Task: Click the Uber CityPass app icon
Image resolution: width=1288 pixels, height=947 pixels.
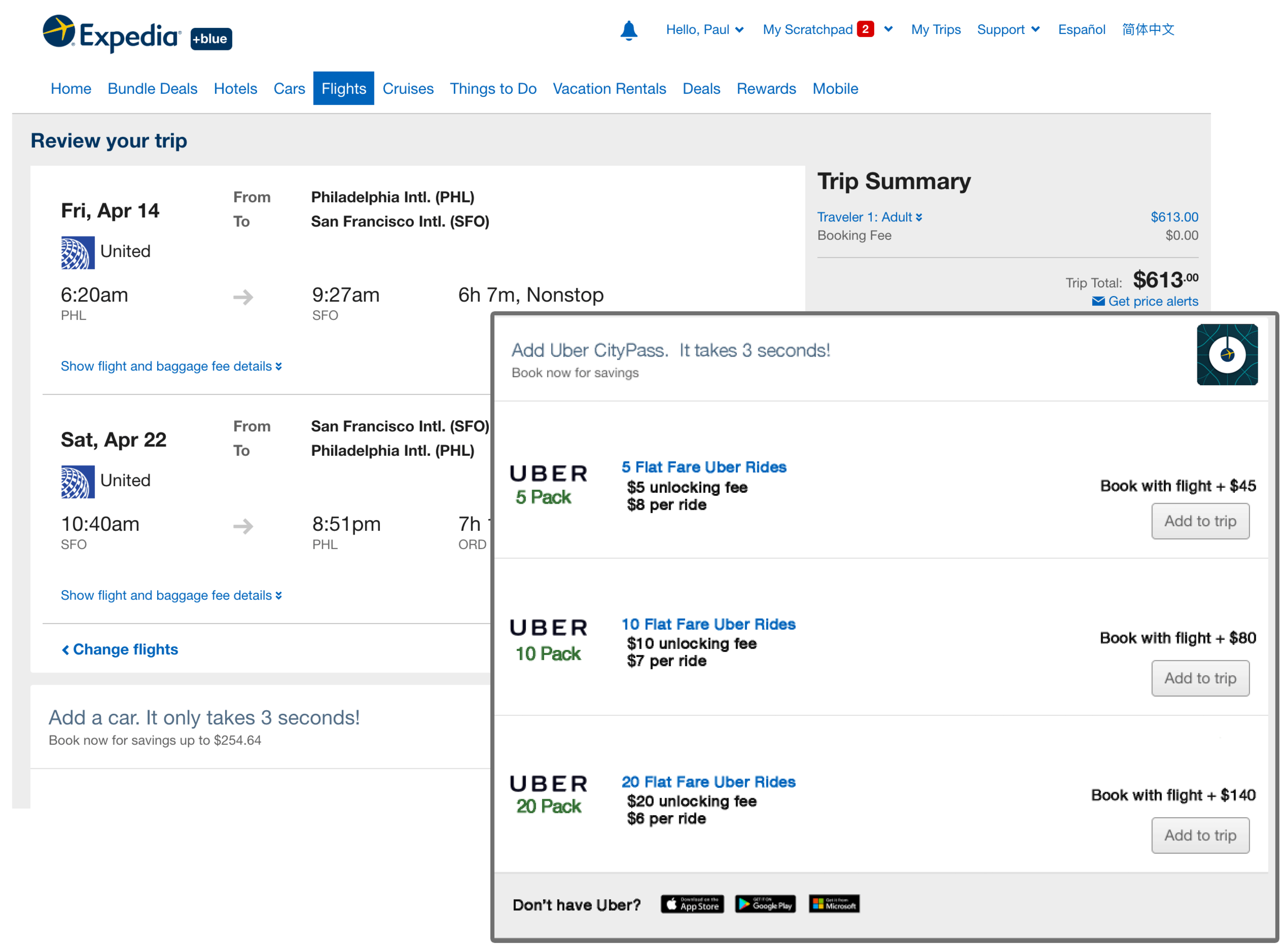Action: coord(1226,354)
